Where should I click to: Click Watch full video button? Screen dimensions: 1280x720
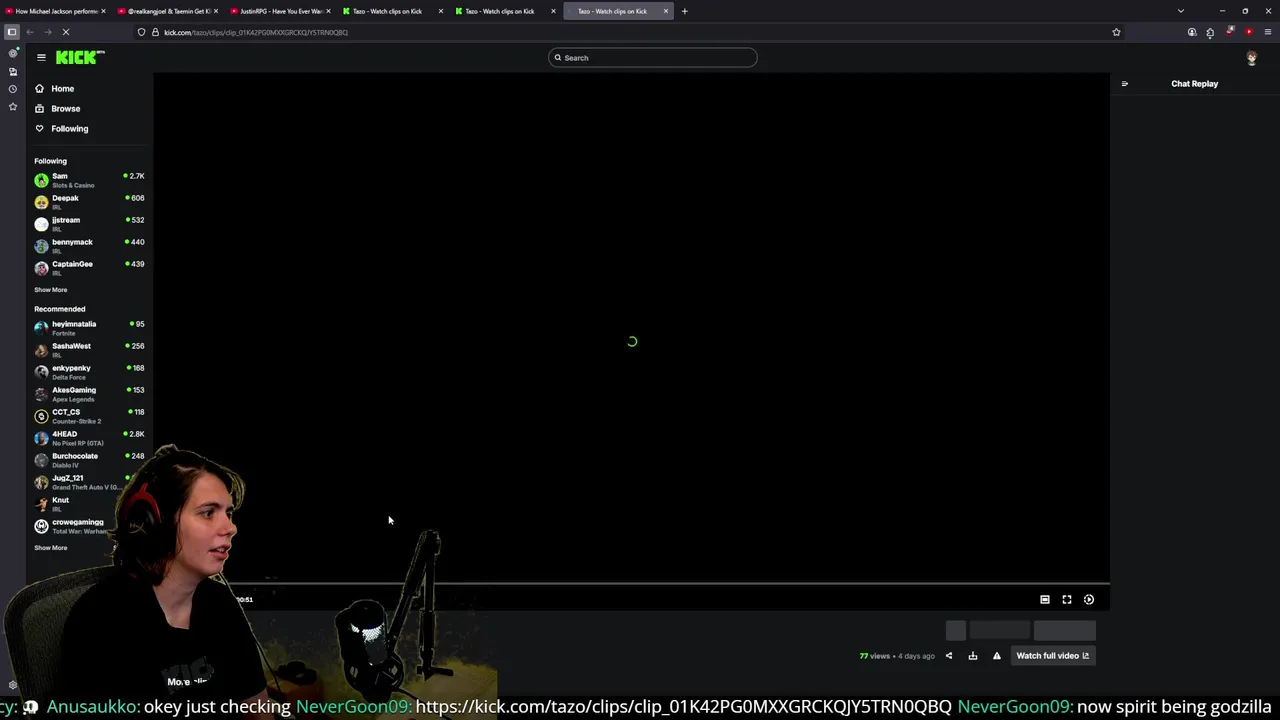point(1052,656)
